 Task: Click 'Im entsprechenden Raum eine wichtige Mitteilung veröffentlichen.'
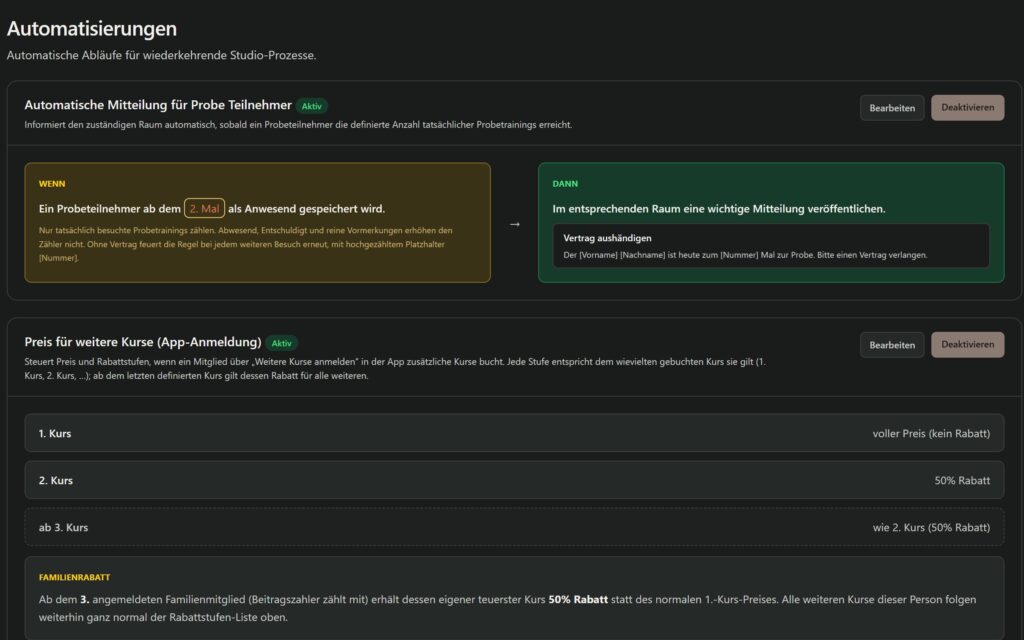(719, 209)
